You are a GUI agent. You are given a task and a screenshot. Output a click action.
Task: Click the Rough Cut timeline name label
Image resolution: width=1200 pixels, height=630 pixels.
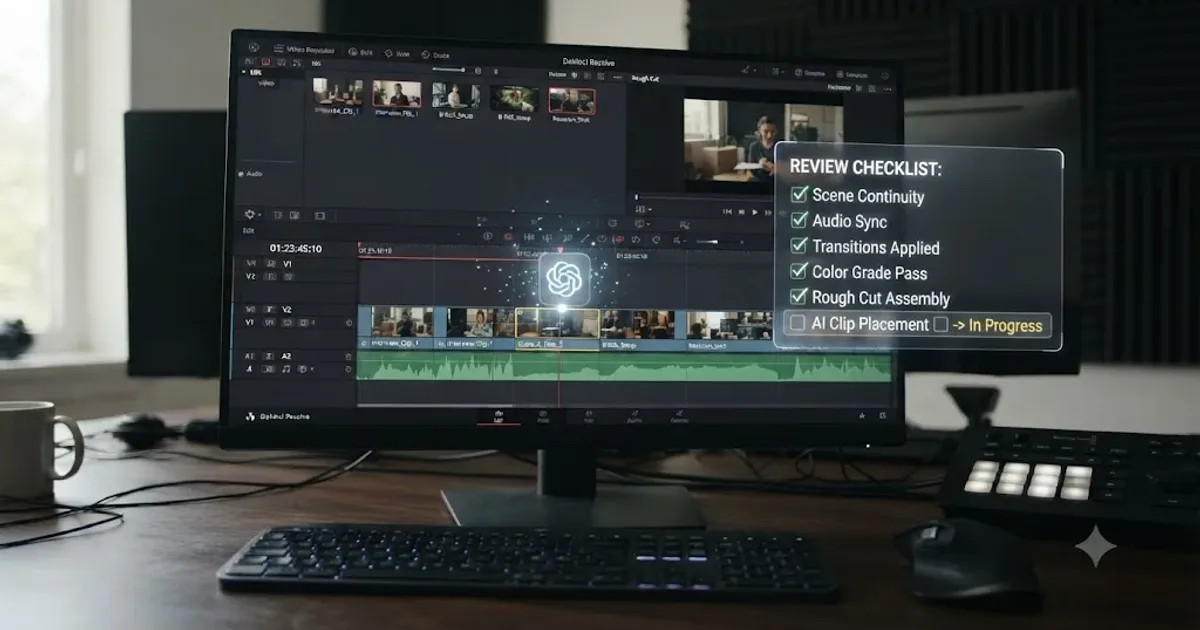[646, 79]
